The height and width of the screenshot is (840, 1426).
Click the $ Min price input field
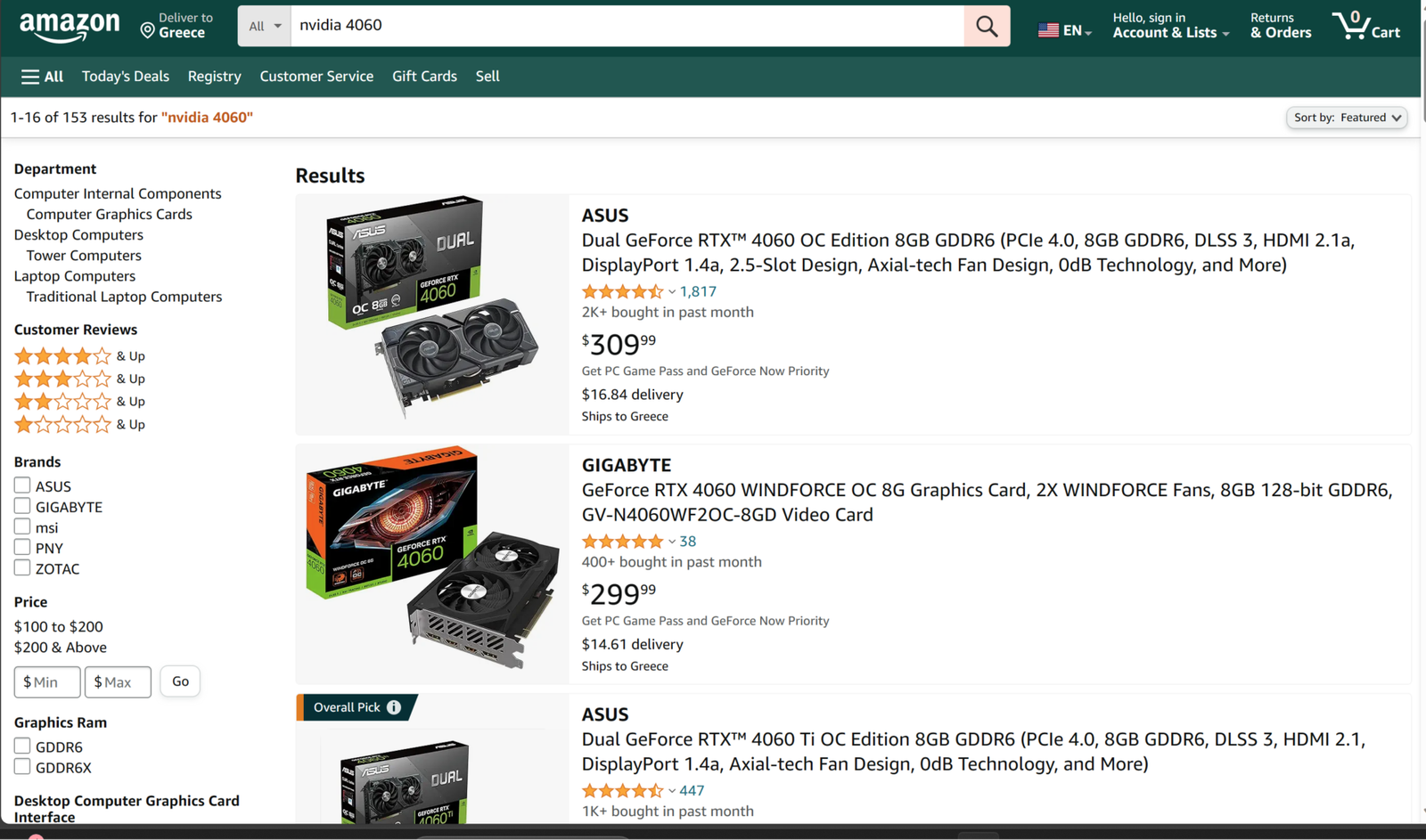coord(47,682)
